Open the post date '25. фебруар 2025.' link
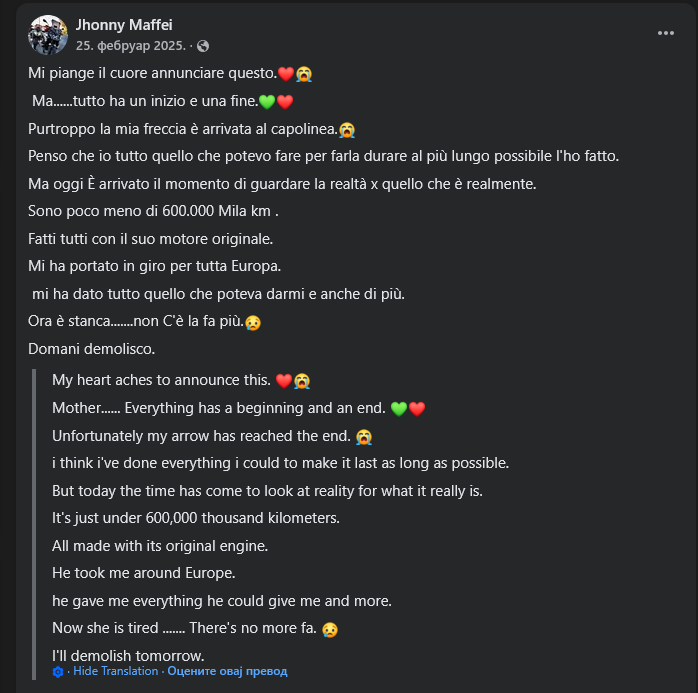 (x=131, y=46)
